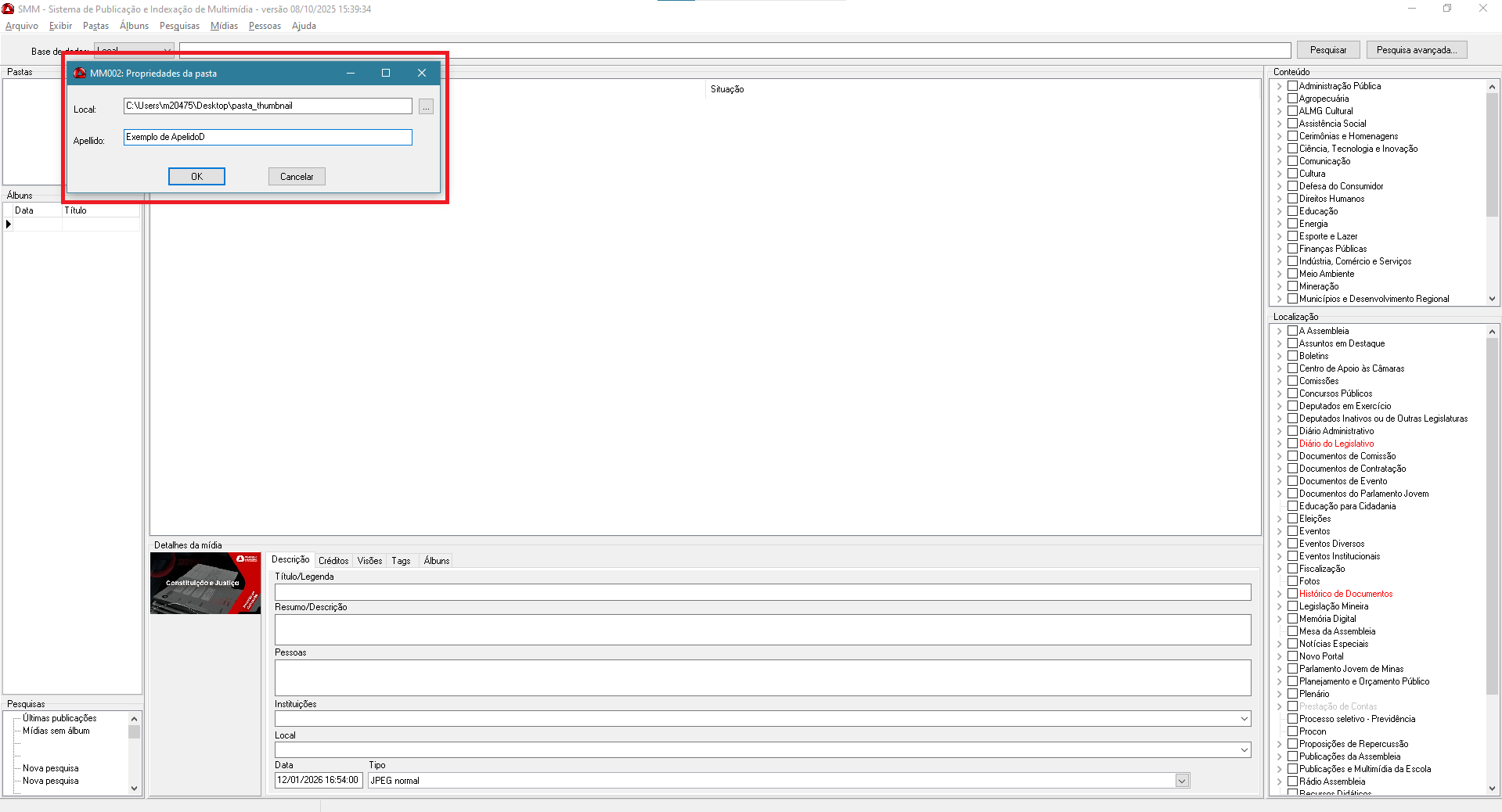Enable the Diário do Legislativo checkbox
Screen dimensions: 1502x812
tap(1293, 444)
